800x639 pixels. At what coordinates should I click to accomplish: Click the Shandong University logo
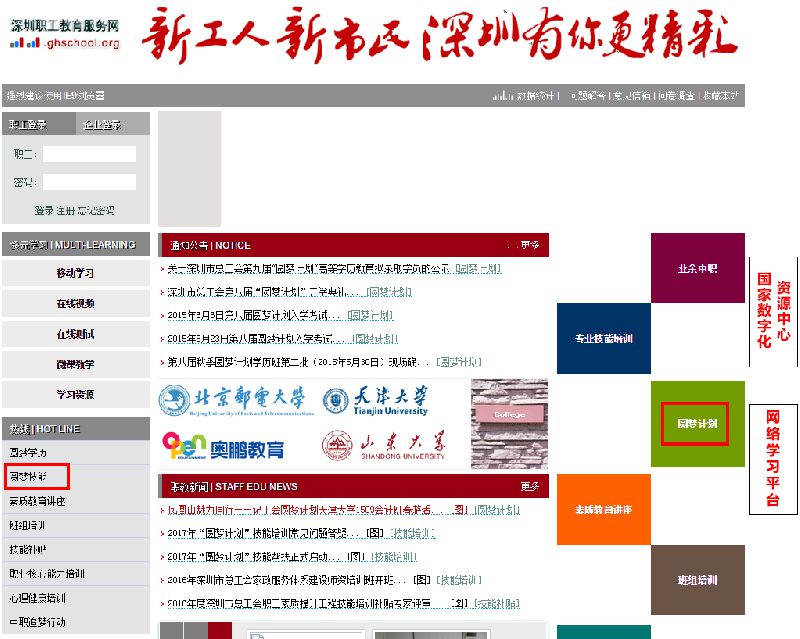383,446
